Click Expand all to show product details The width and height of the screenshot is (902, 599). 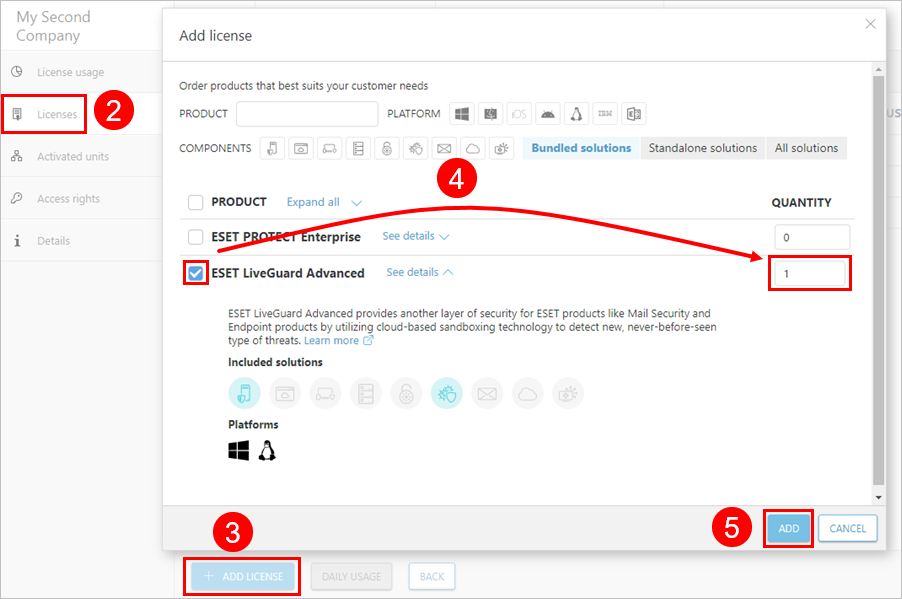(313, 202)
